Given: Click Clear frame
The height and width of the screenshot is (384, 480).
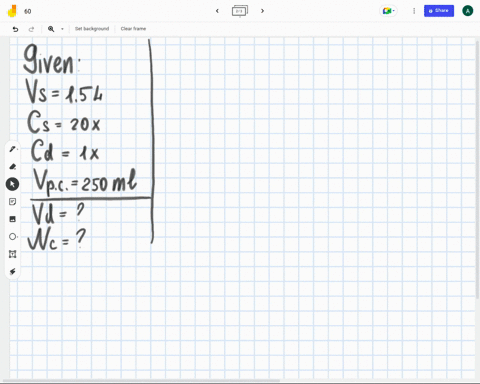Looking at the screenshot, I should pos(133,29).
